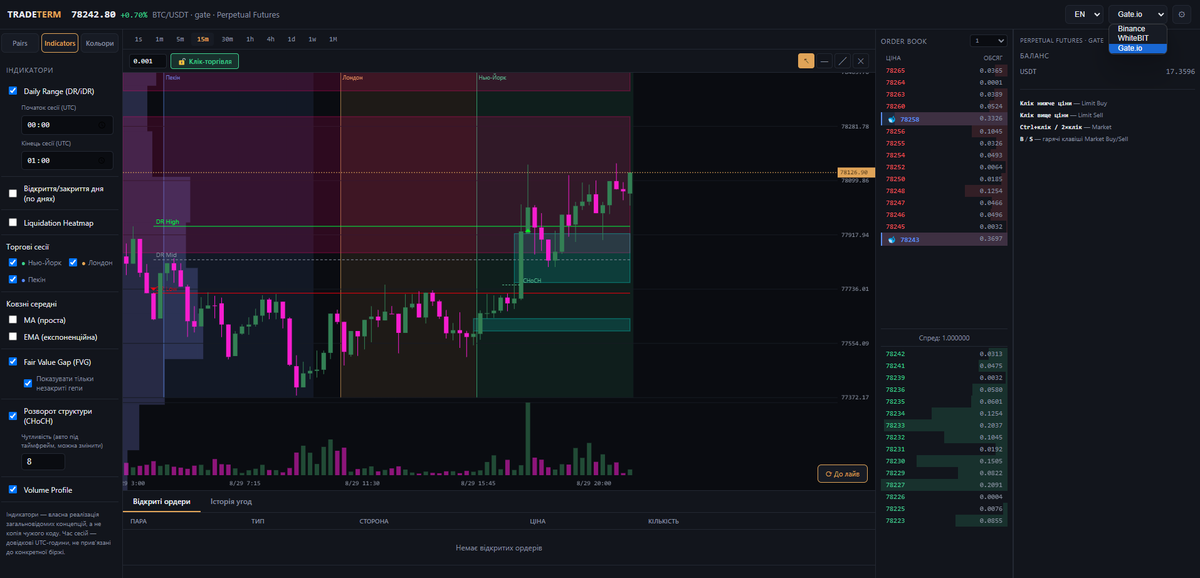
Task: Select the diagonal trend line tool
Action: (x=843, y=61)
